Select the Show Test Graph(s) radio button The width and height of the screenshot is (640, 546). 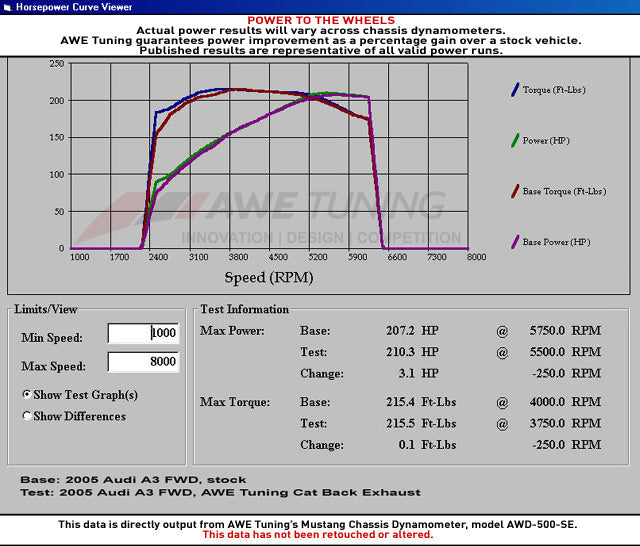coord(26,395)
